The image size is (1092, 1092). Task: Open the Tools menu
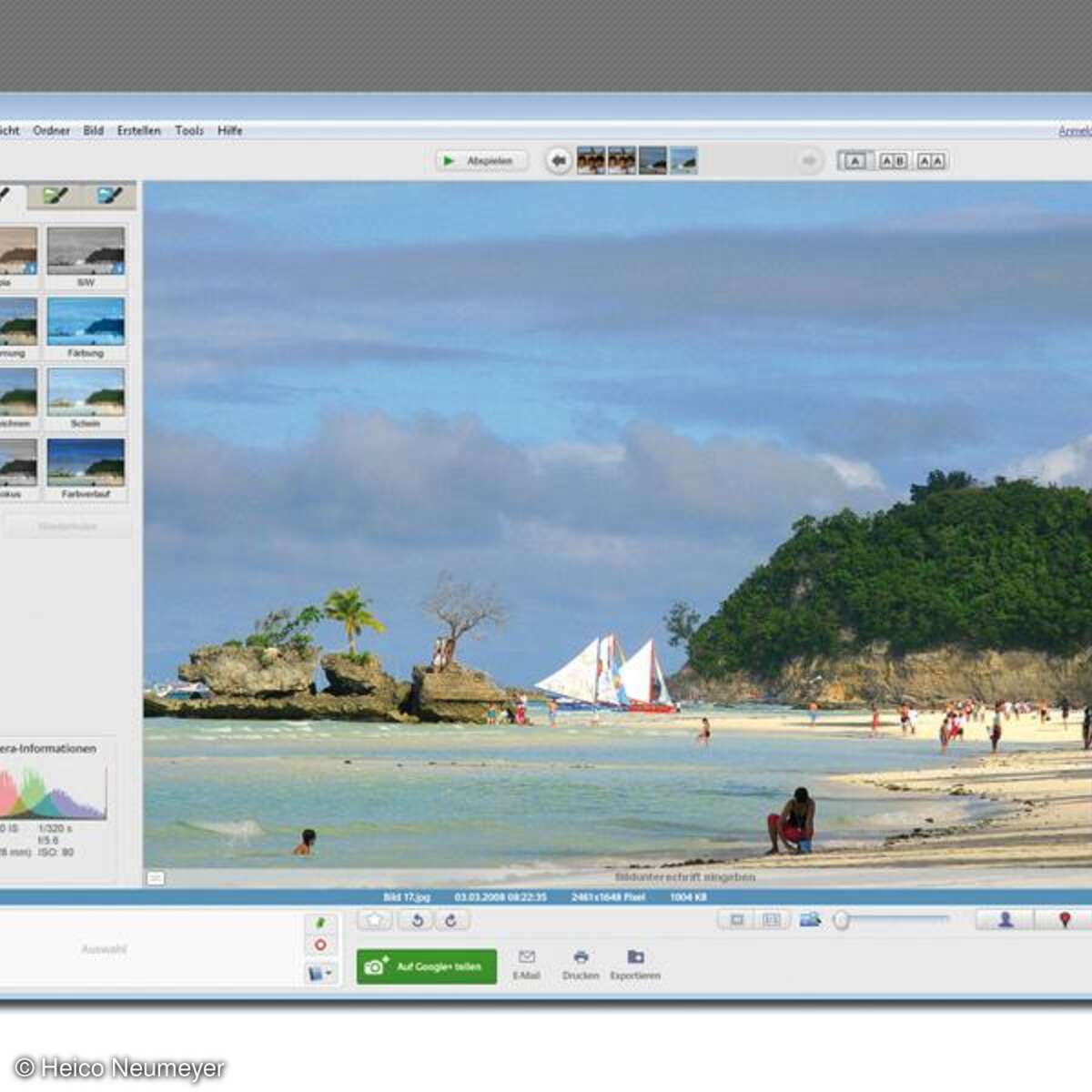[189, 131]
